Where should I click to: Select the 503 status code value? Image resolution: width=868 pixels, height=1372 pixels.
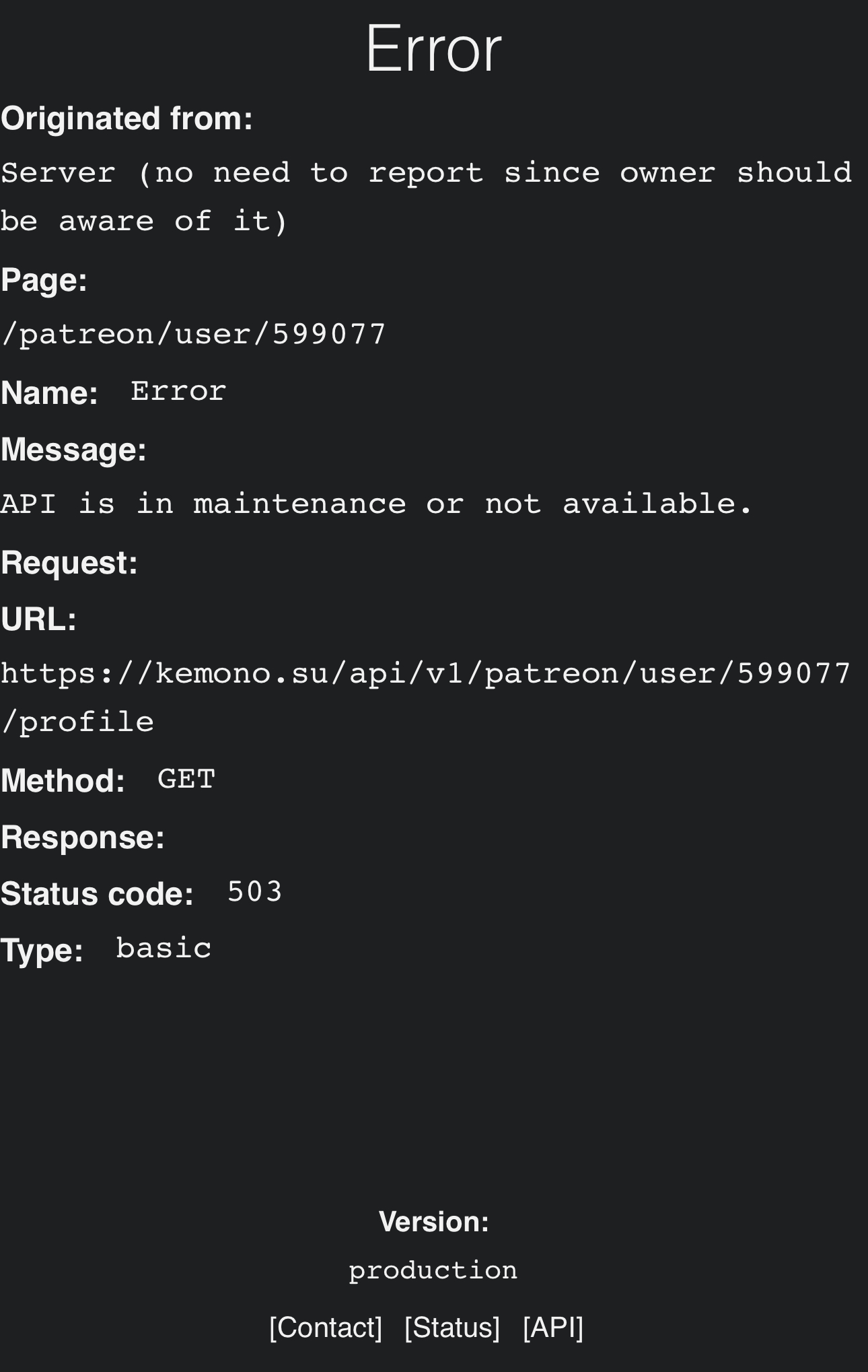point(255,891)
